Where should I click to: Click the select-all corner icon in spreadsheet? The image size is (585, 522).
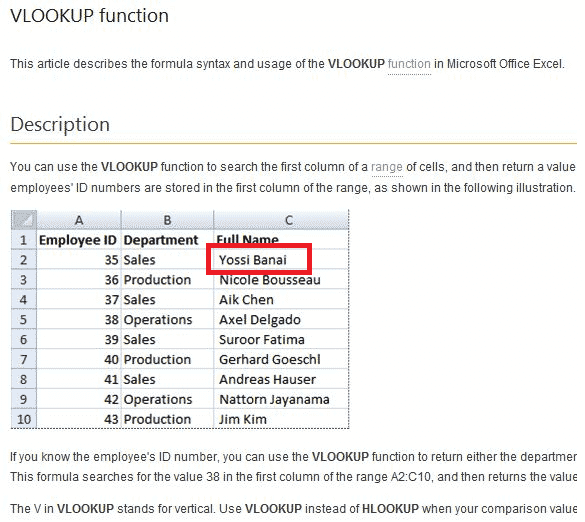coord(24,219)
